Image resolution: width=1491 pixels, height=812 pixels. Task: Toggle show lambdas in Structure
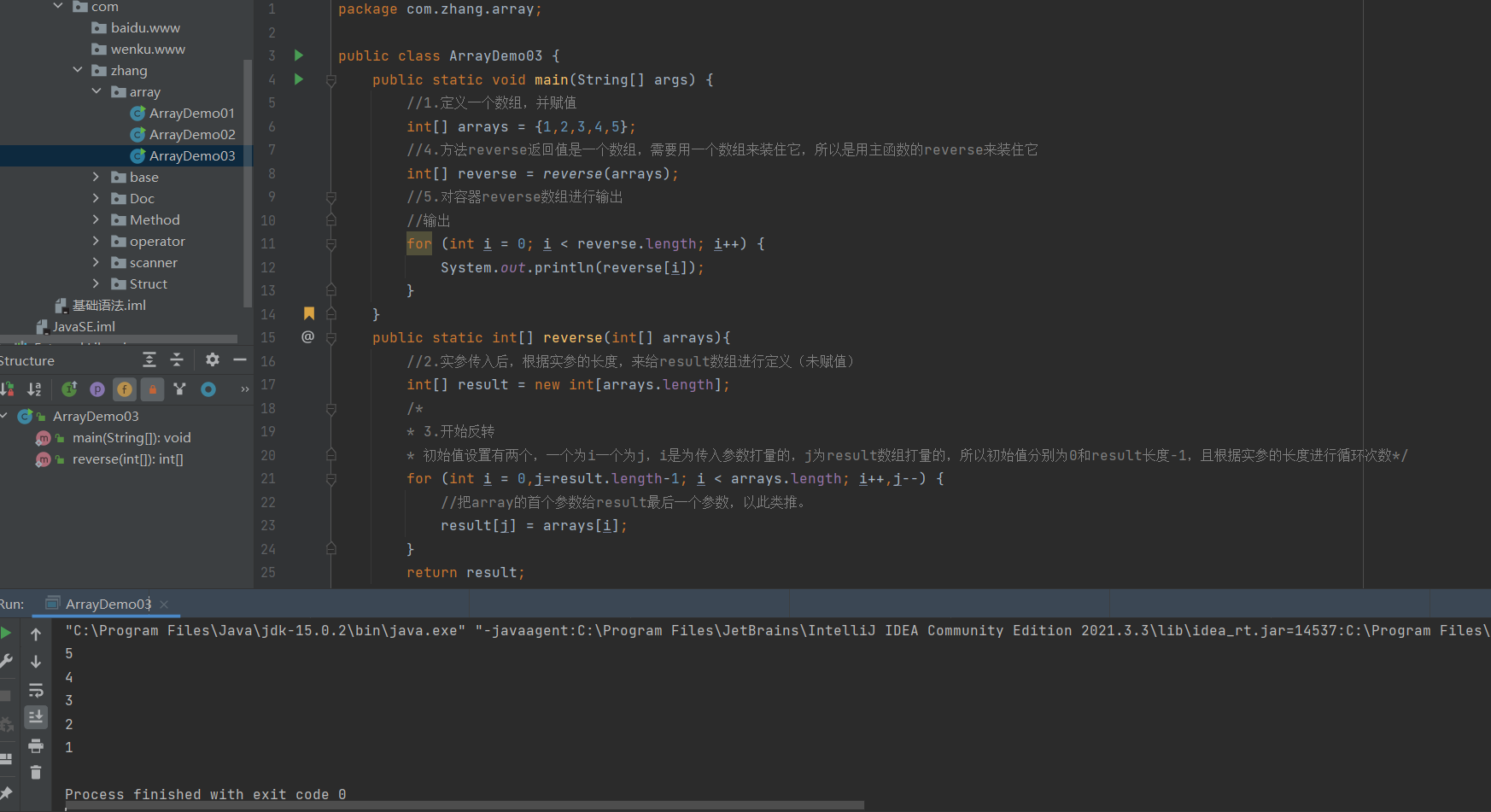208,389
